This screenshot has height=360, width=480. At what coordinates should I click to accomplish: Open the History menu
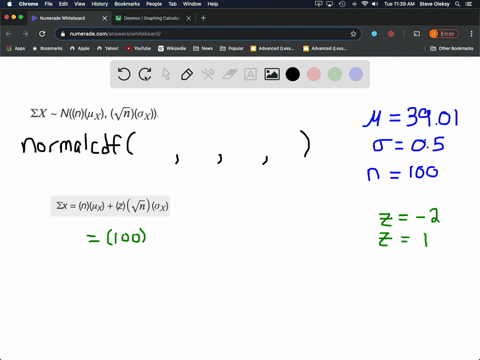click(x=100, y=4)
